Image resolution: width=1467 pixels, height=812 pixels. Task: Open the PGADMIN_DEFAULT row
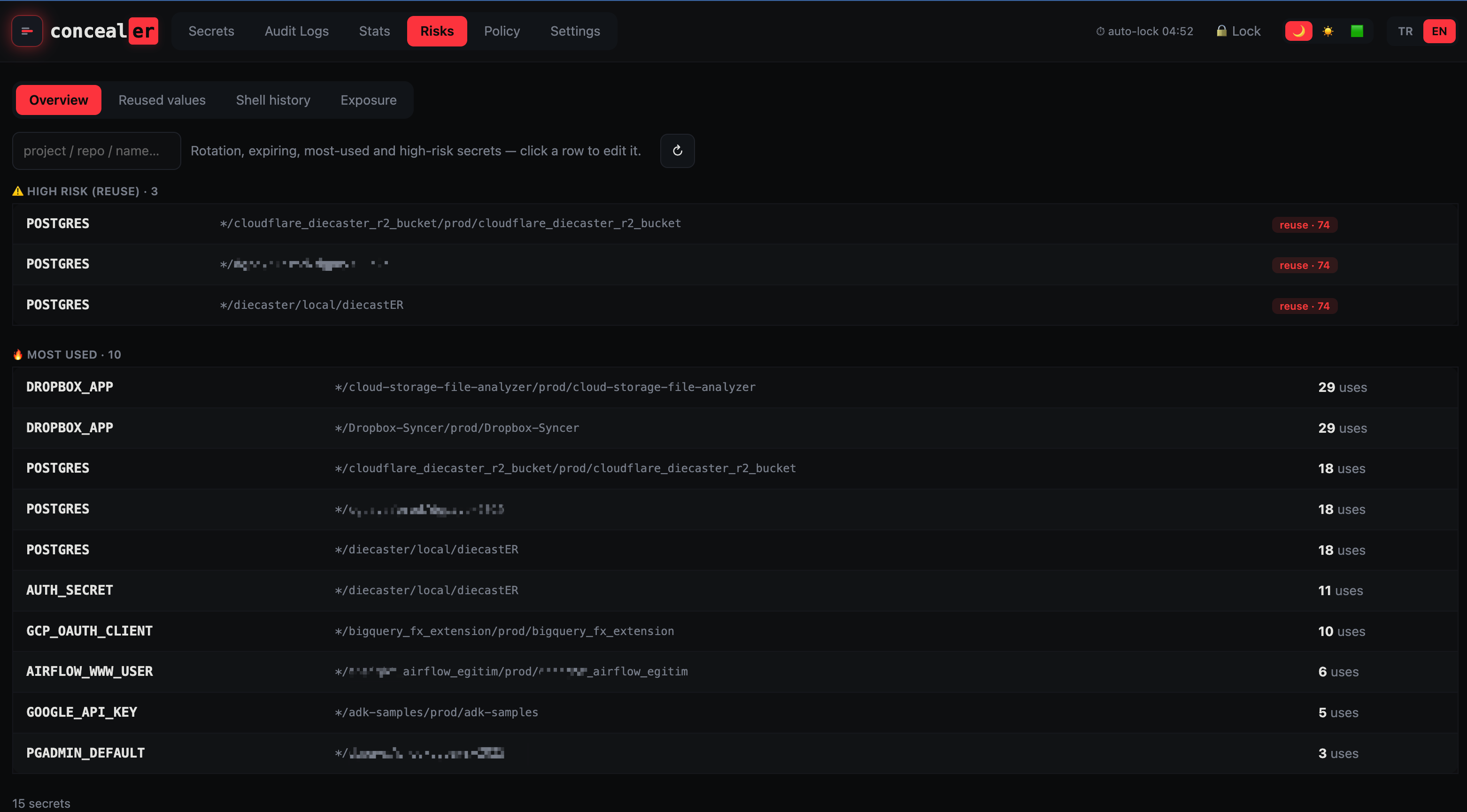[x=734, y=753]
